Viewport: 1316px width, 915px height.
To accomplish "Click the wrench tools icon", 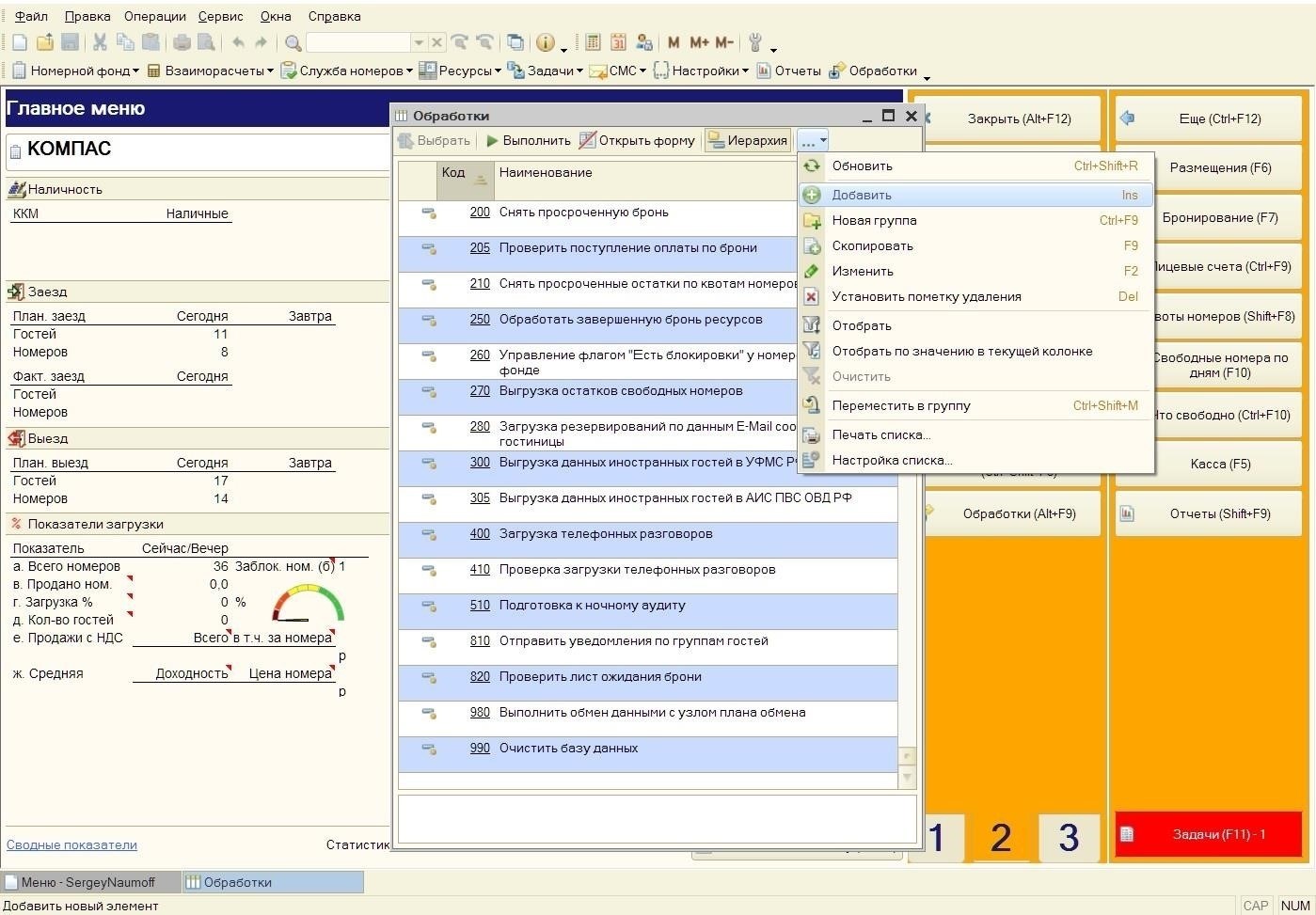I will pos(754,42).
